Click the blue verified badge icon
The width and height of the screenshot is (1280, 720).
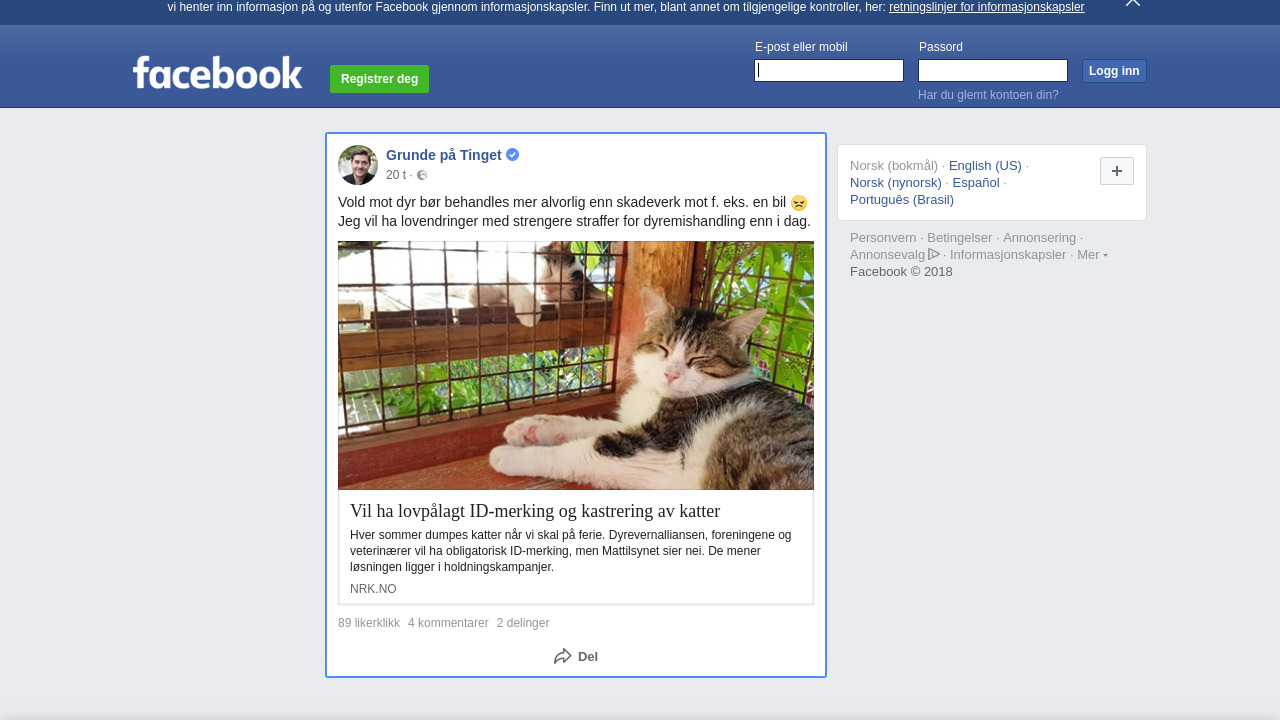coord(512,155)
